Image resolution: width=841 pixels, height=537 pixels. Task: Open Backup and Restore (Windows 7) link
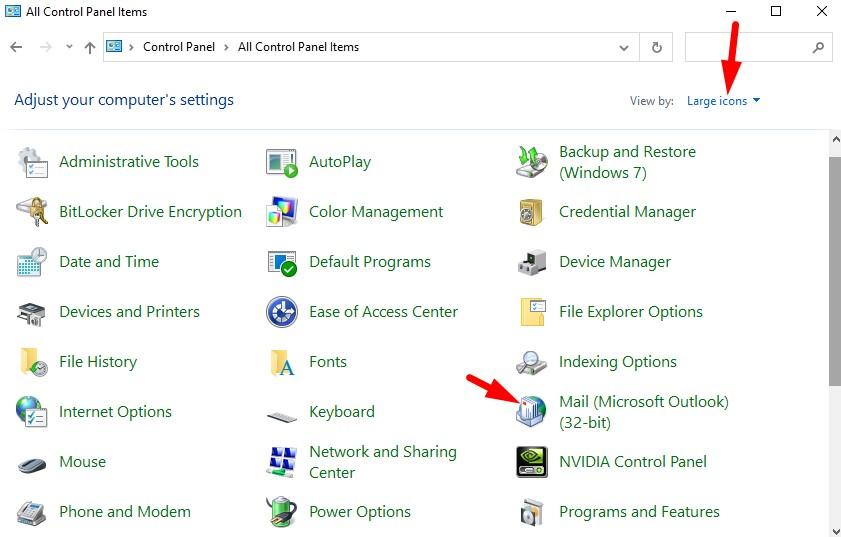coord(627,162)
